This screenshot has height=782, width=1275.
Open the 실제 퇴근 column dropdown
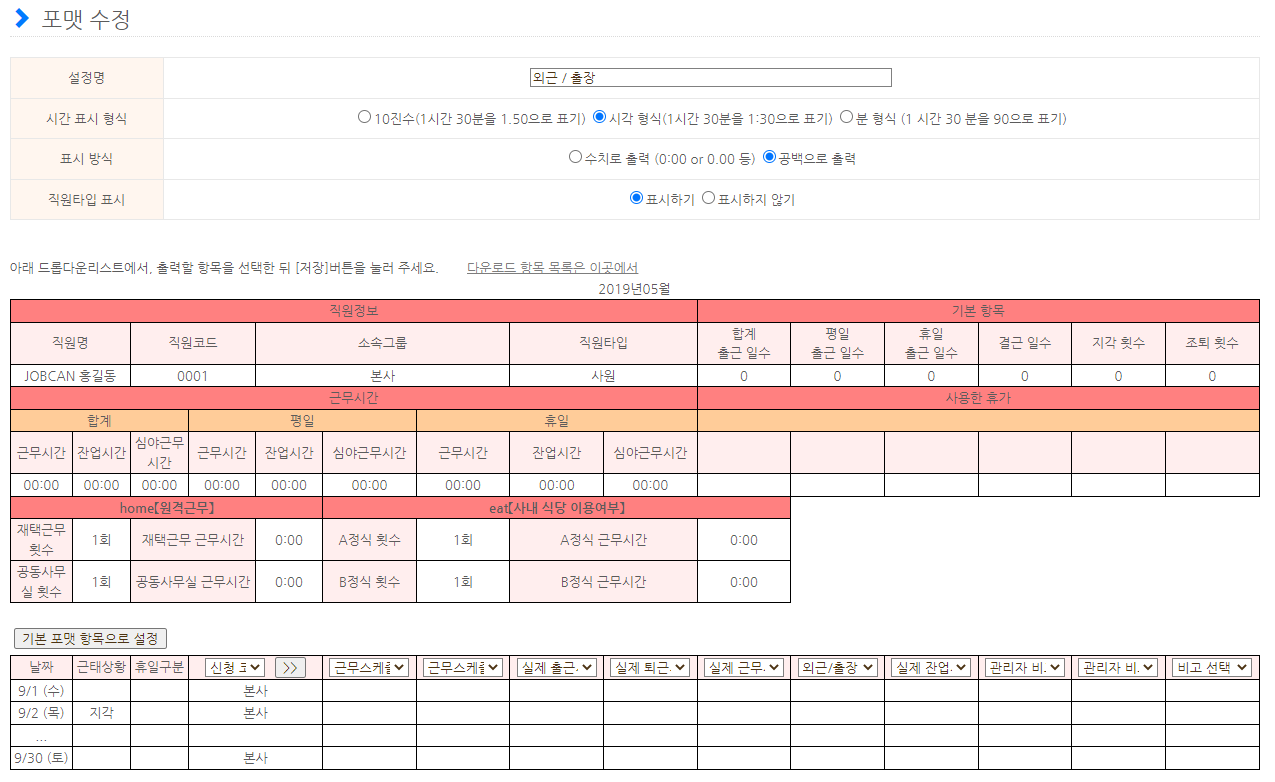(649, 668)
